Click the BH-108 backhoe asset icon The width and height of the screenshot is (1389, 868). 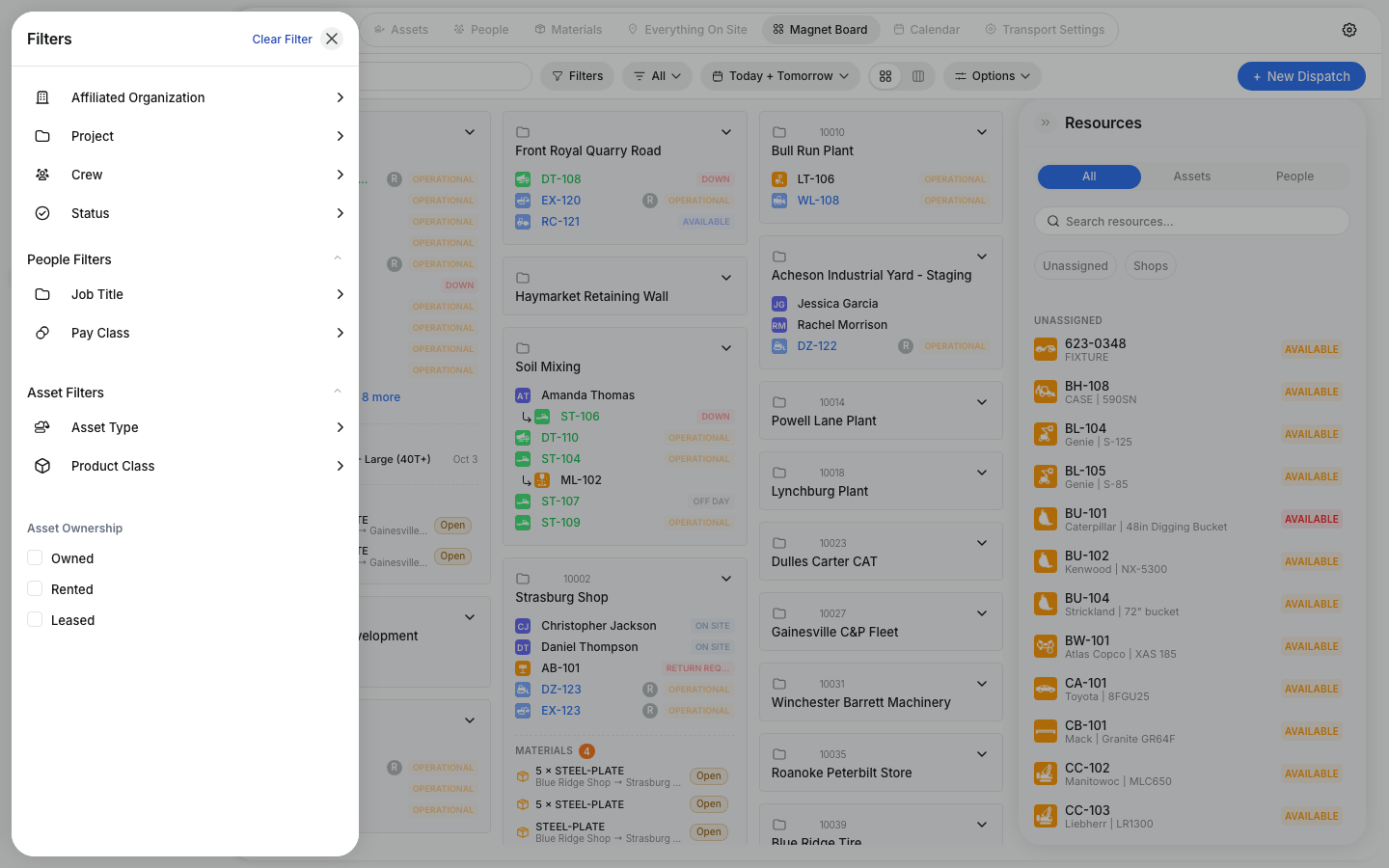(x=1046, y=392)
